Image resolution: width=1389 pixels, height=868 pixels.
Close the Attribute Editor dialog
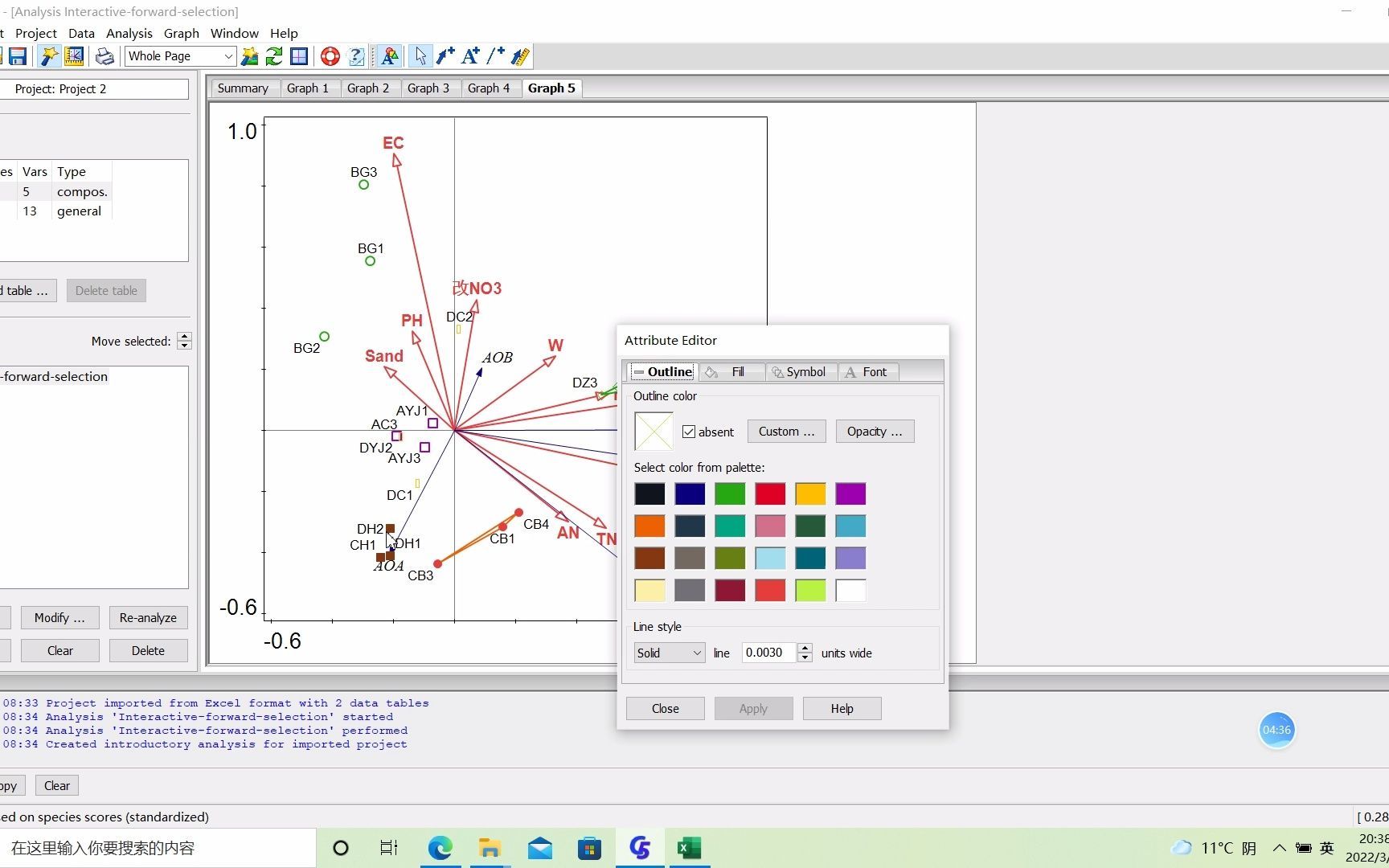pos(666,708)
